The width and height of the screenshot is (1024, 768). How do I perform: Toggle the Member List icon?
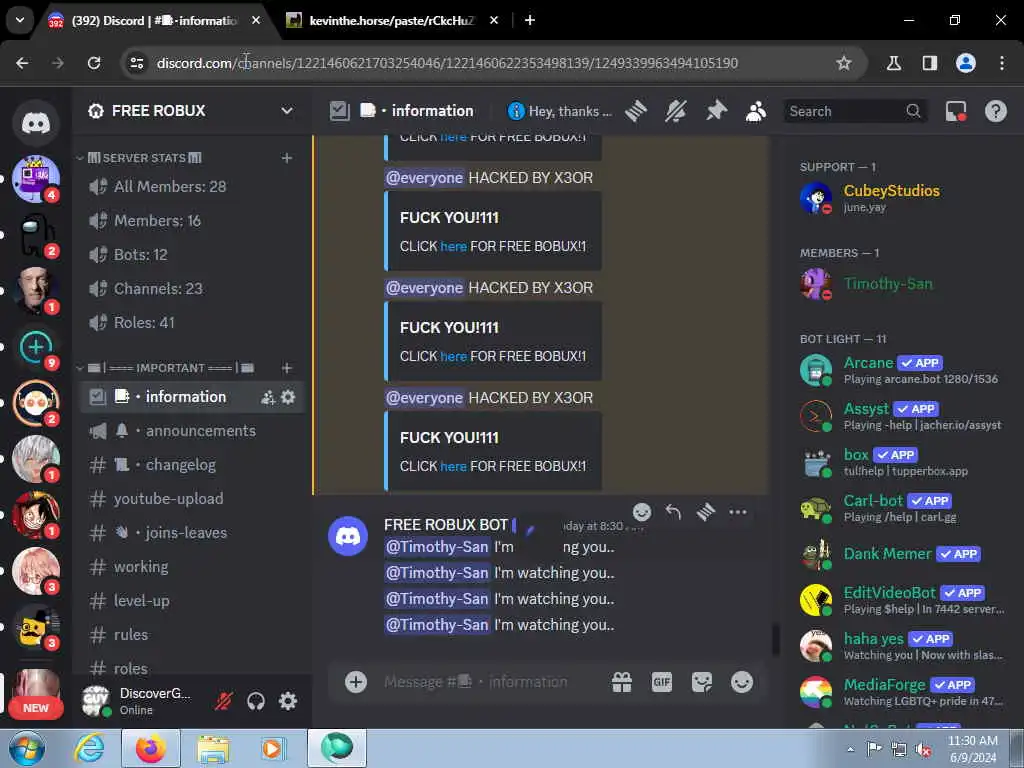pyautogui.click(x=756, y=111)
